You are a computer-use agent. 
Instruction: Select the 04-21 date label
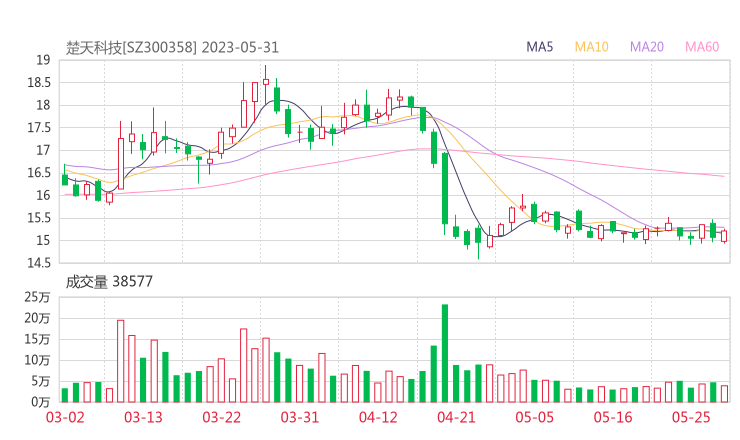pos(456,417)
